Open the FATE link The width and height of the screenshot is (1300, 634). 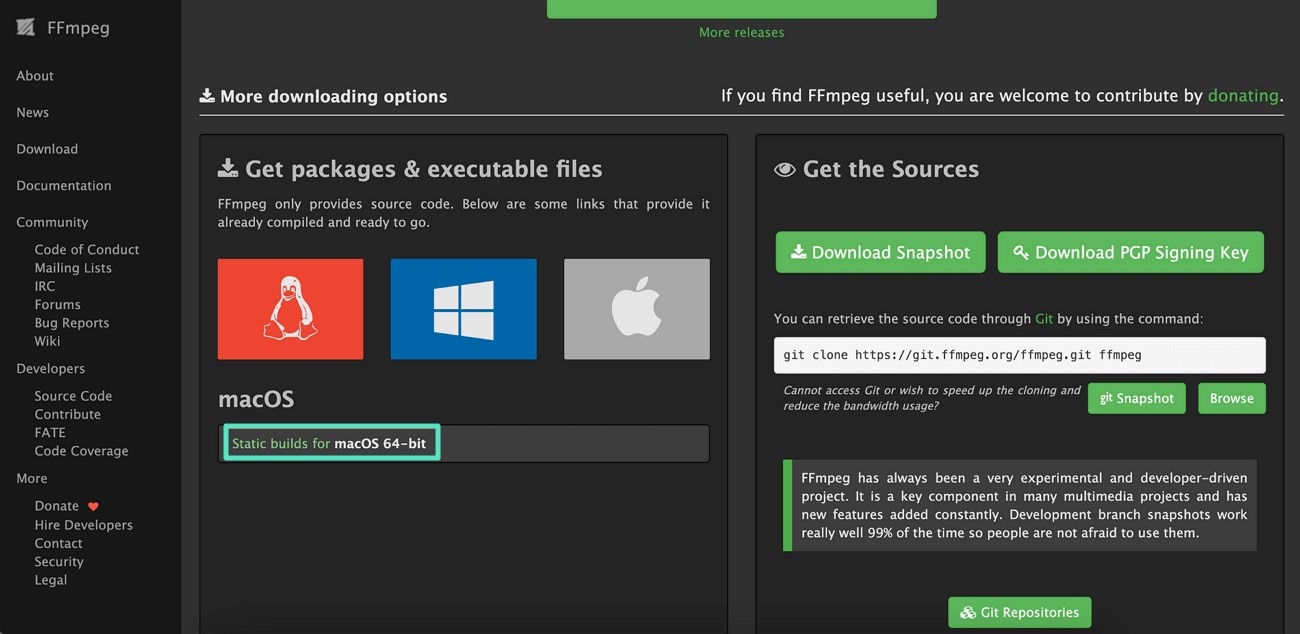tap(50, 433)
